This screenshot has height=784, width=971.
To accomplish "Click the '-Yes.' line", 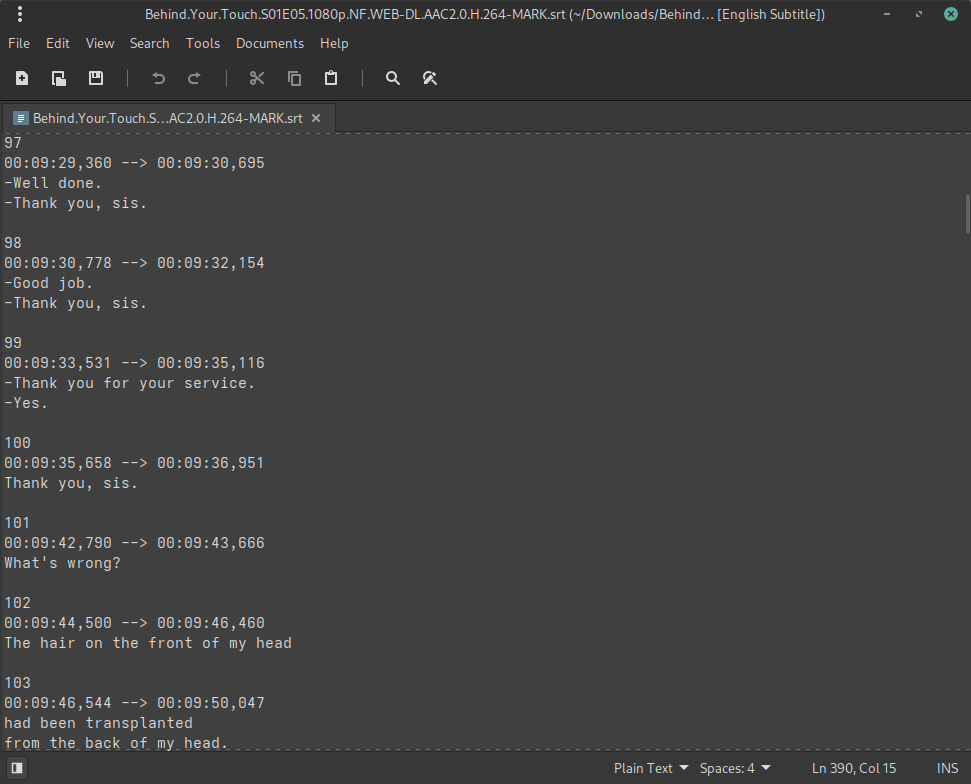I will pyautogui.click(x=26, y=403).
